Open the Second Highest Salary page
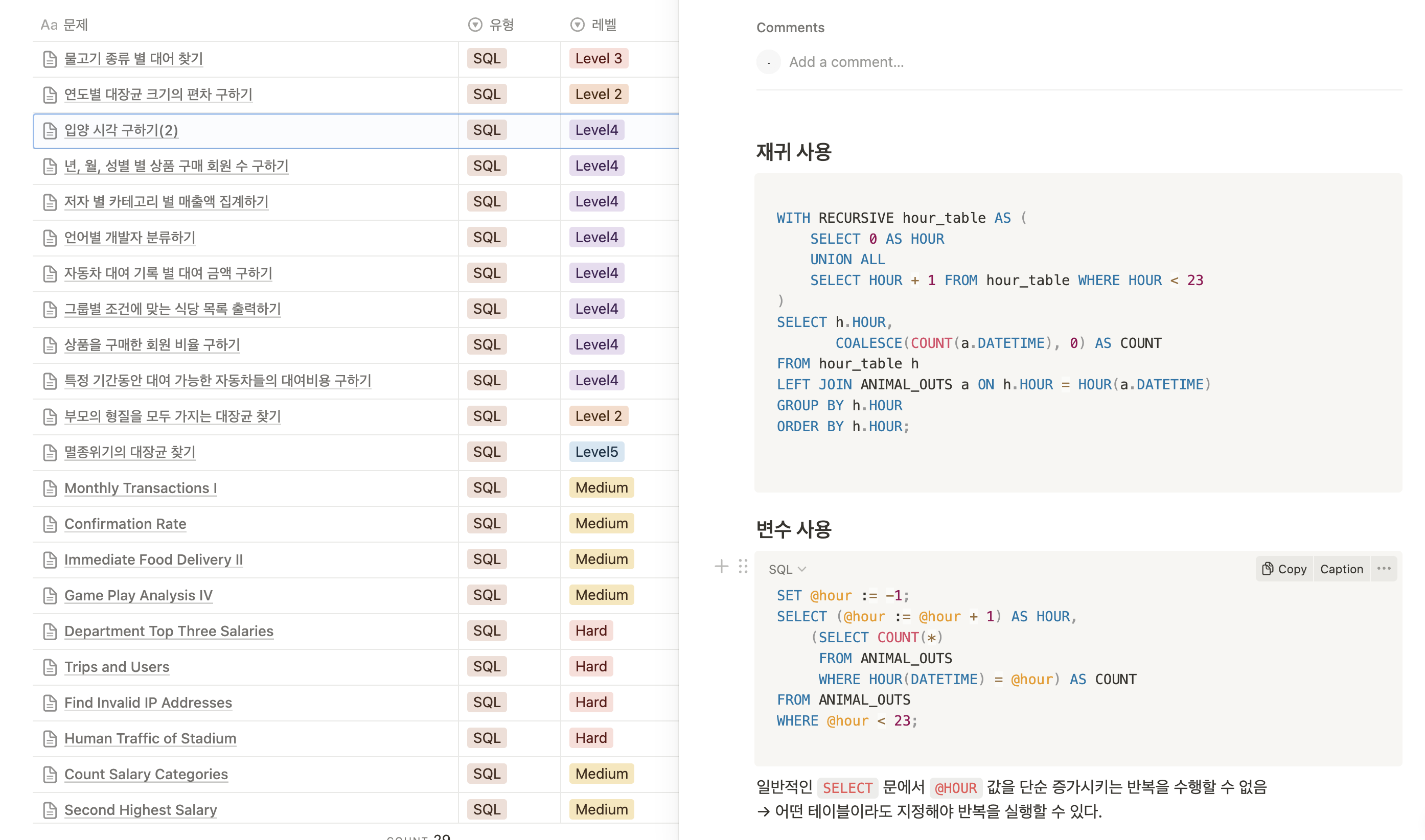Screen dimensions: 1425x840 click(x=141, y=810)
